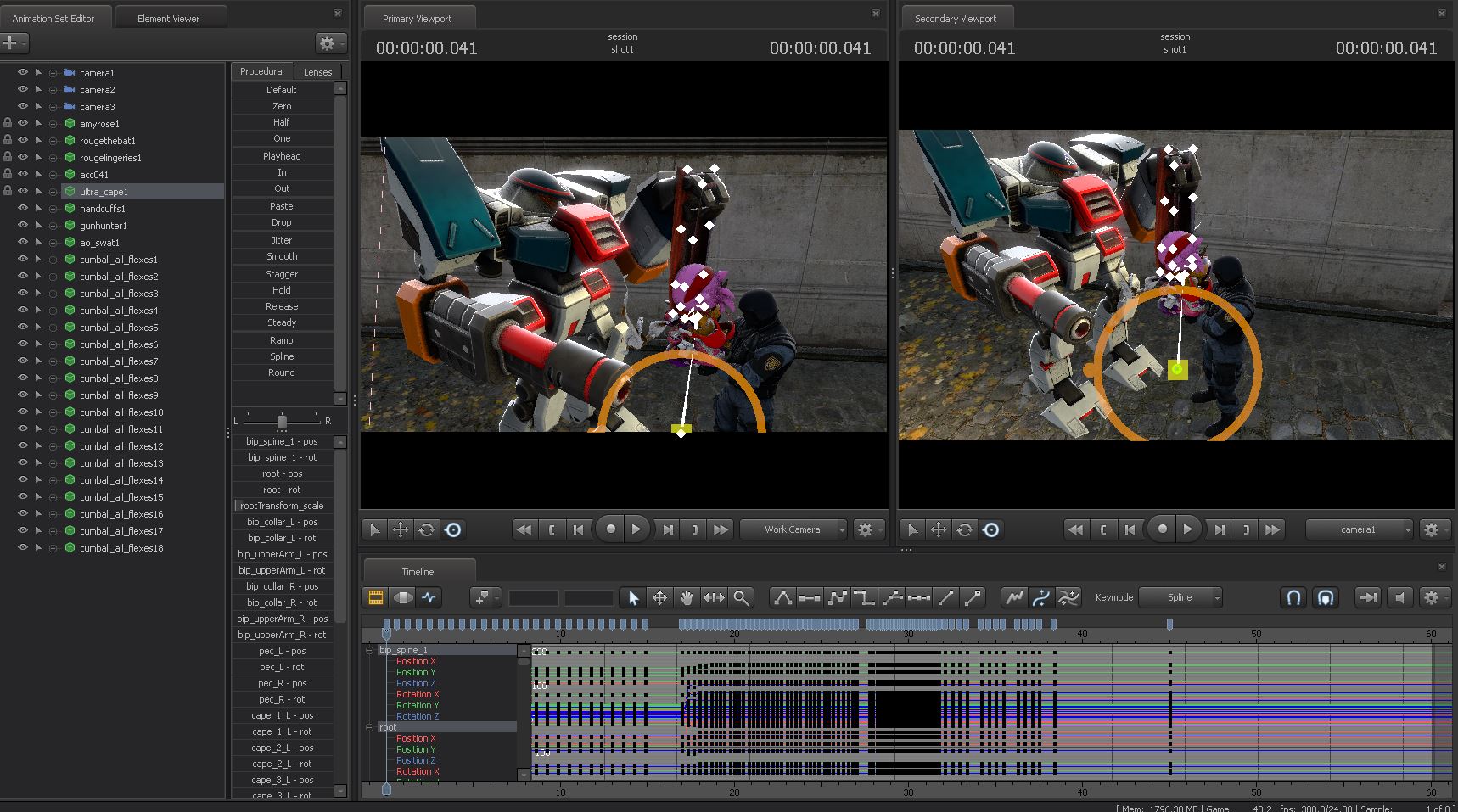Toggle visibility of gunhunter1
This screenshot has height=812, width=1458.
(x=23, y=226)
